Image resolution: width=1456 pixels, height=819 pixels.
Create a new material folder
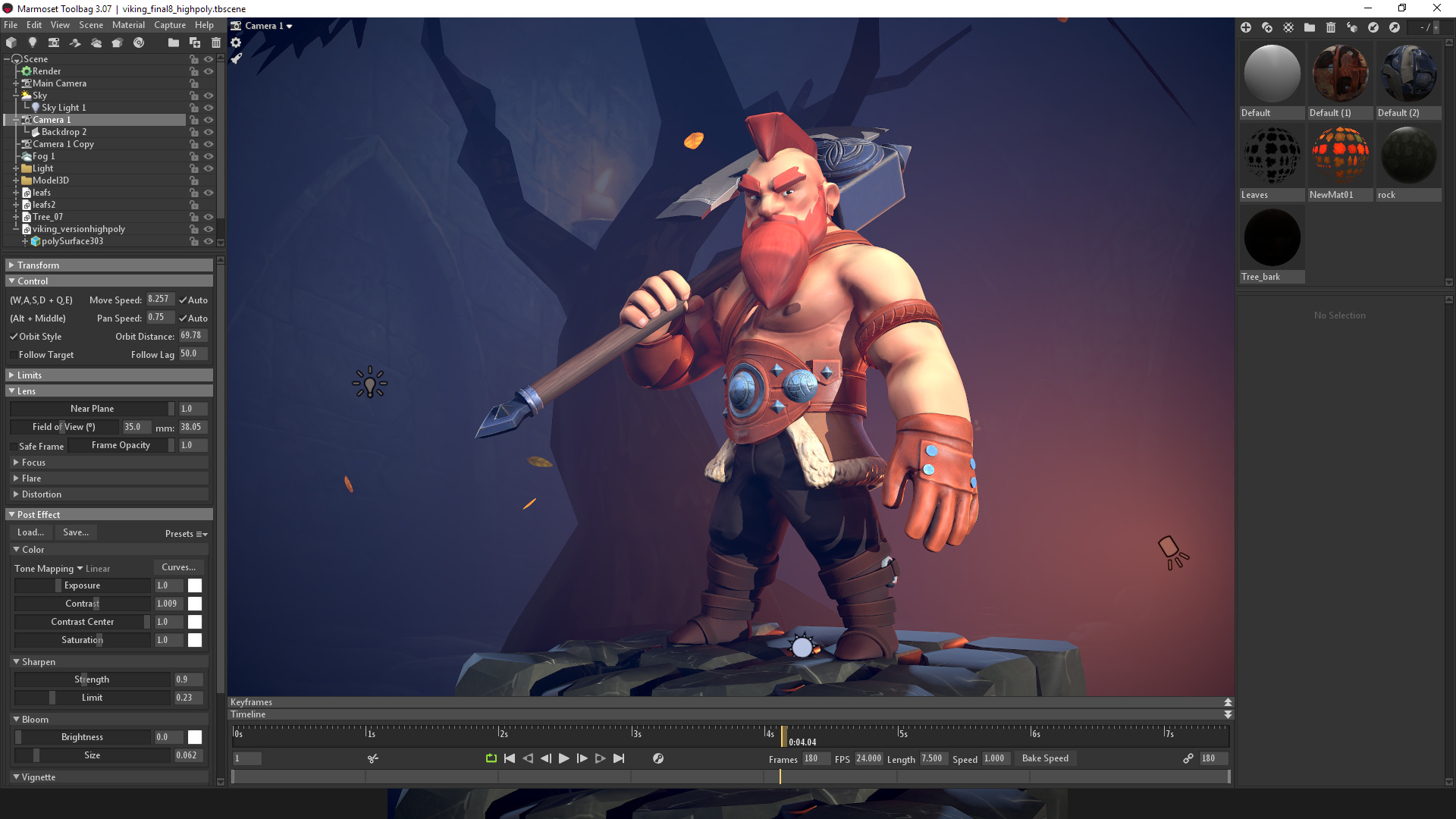pos(1310,27)
